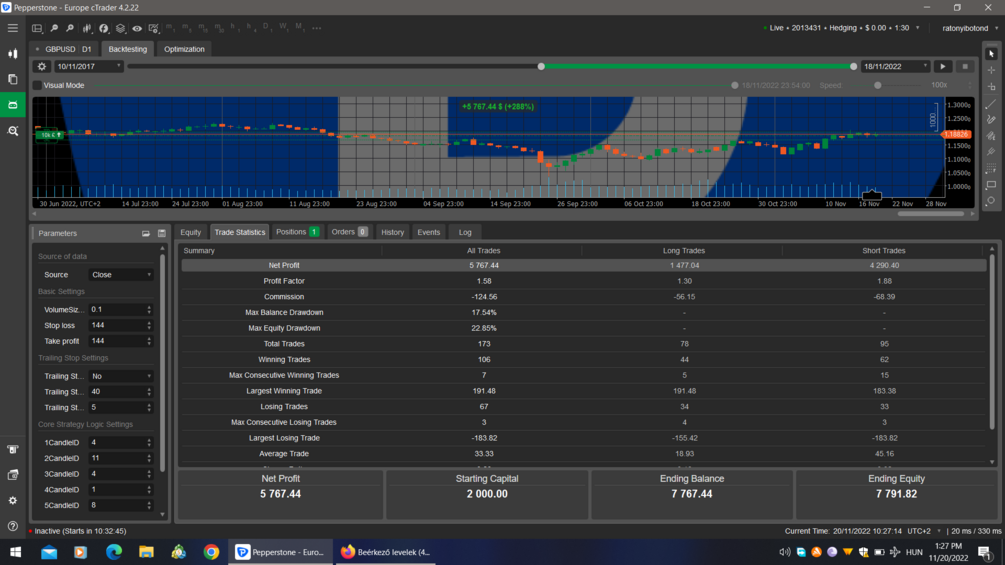
Task: Switch to the Backtesting tab
Action: 128,49
